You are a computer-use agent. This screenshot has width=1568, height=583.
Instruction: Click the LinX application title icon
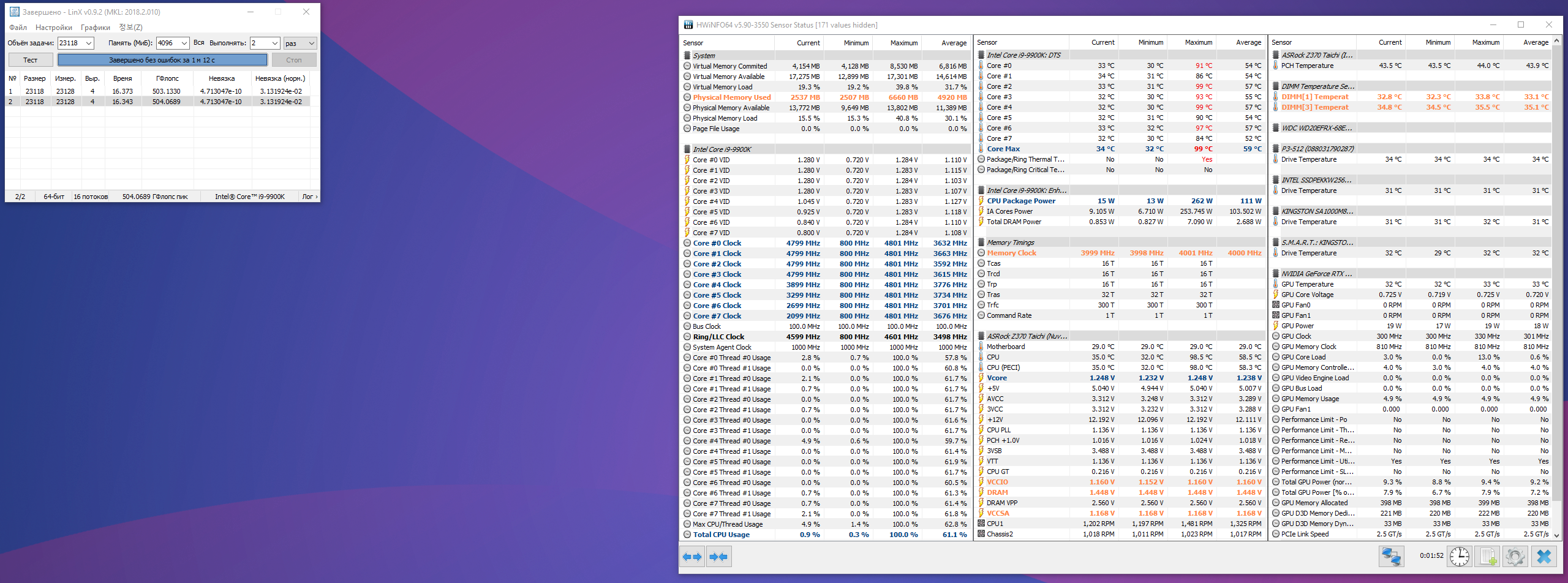(x=15, y=12)
